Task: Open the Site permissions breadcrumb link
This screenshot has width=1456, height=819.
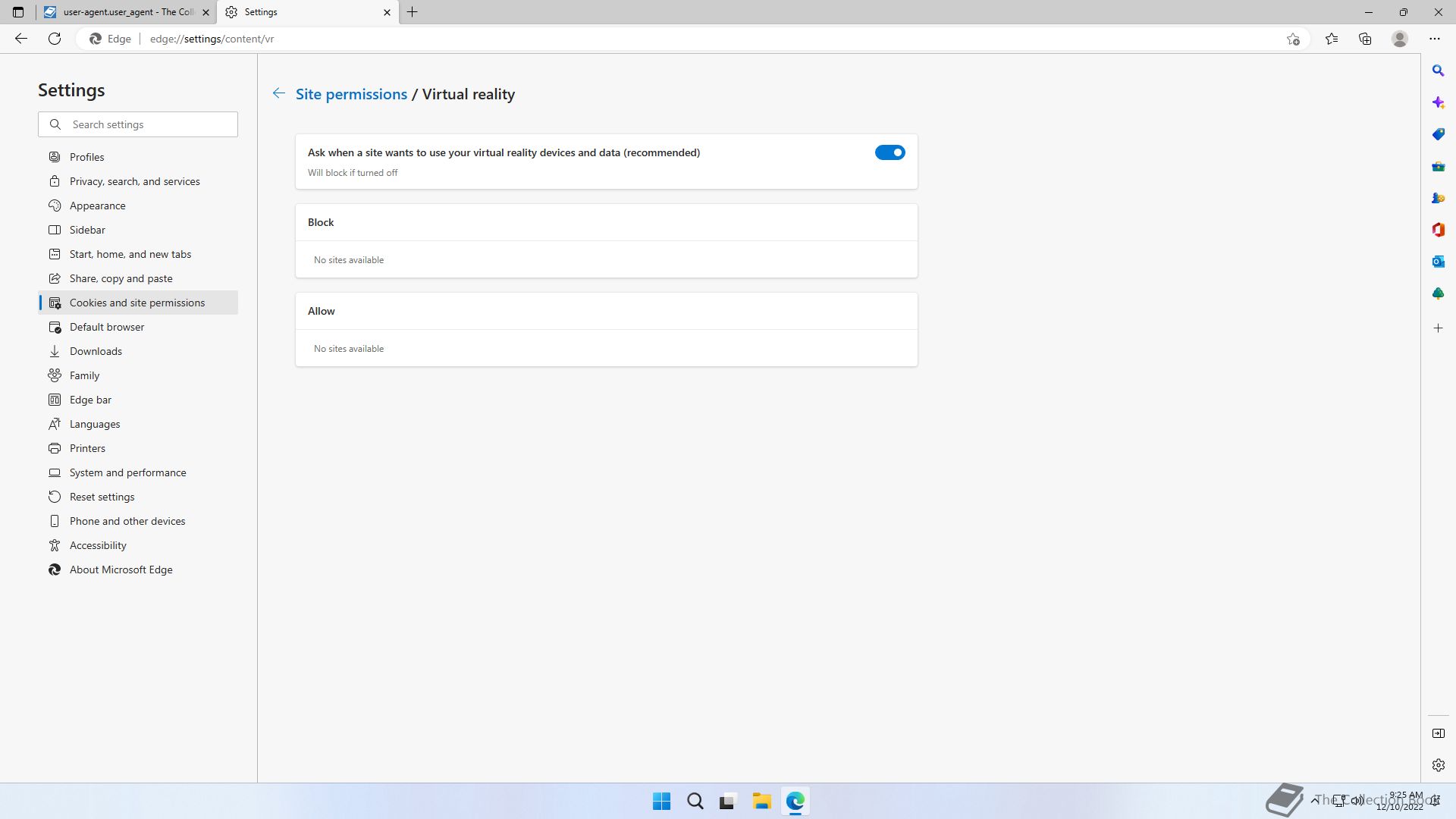Action: 351,94
